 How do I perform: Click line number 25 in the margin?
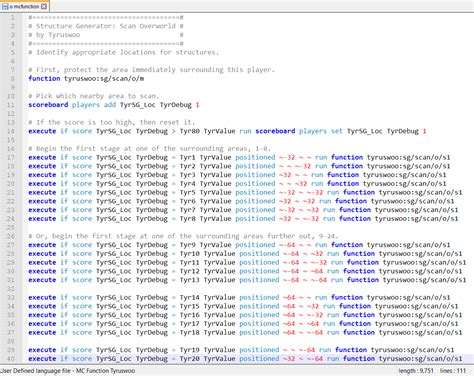pyautogui.click(x=11, y=227)
